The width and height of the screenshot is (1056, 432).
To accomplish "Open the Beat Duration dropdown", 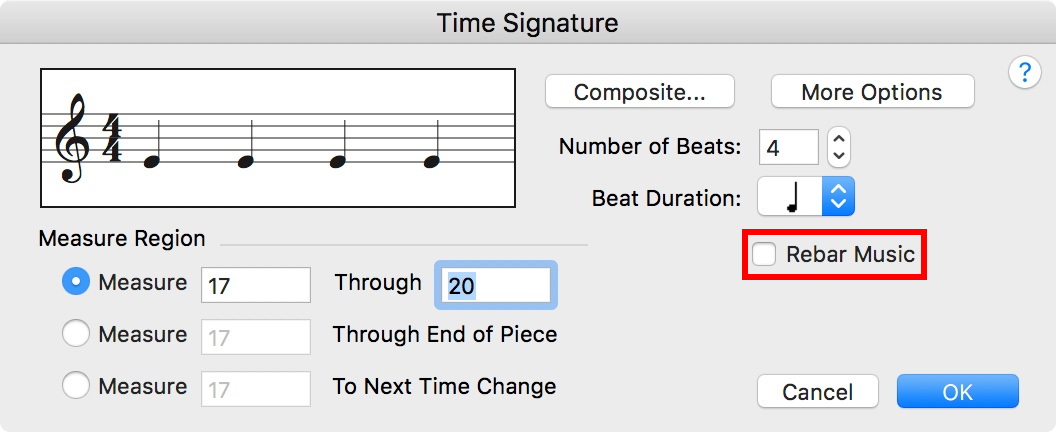I will pos(837,197).
